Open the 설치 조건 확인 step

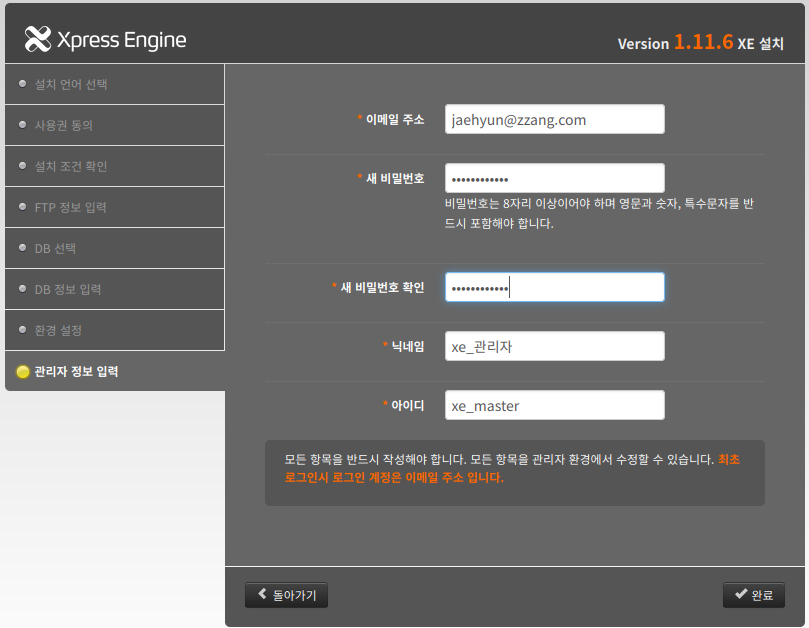[x=115, y=166]
